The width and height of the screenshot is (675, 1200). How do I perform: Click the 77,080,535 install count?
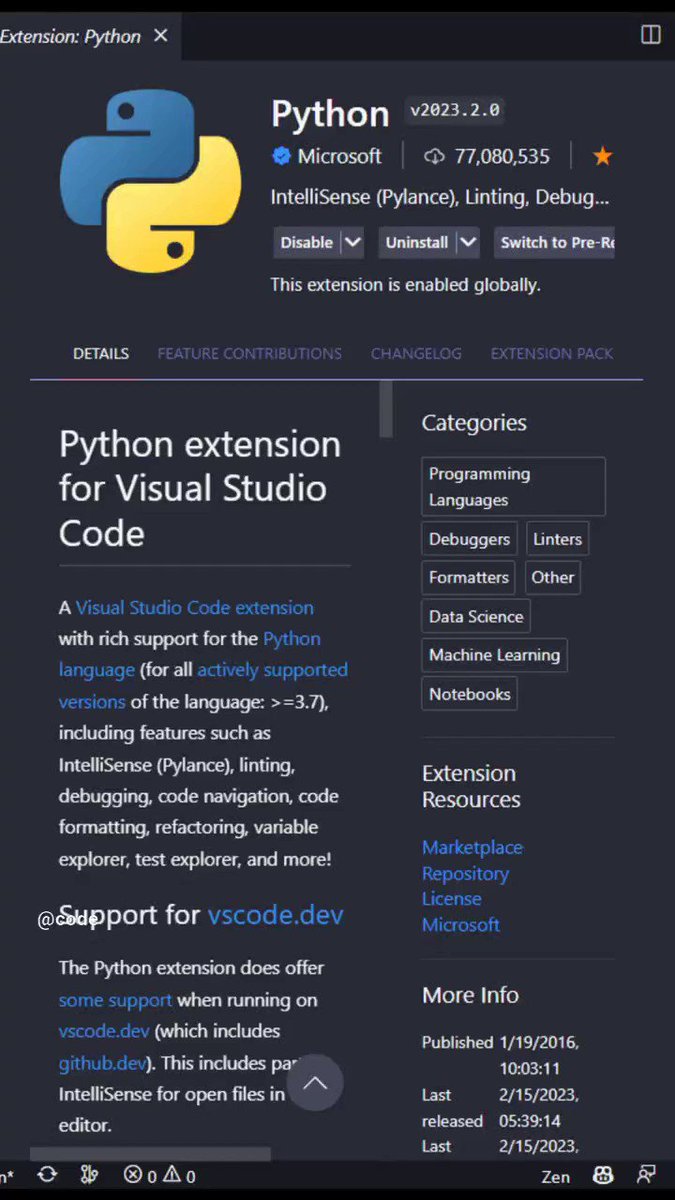click(x=502, y=156)
